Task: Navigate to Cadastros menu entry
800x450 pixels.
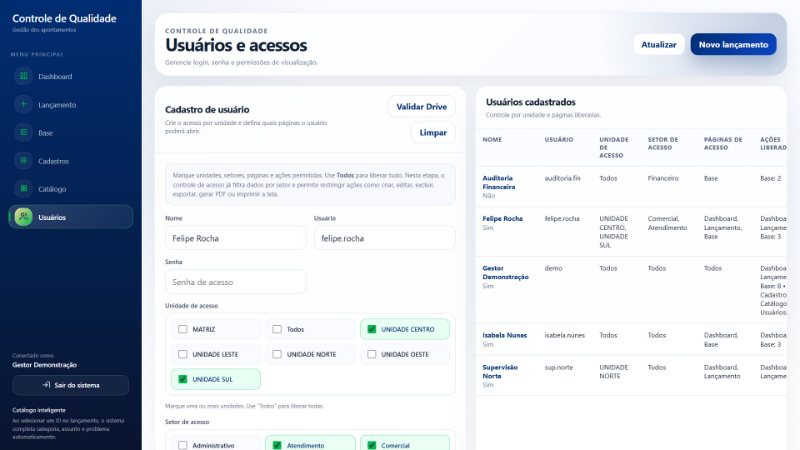Action: (71, 160)
